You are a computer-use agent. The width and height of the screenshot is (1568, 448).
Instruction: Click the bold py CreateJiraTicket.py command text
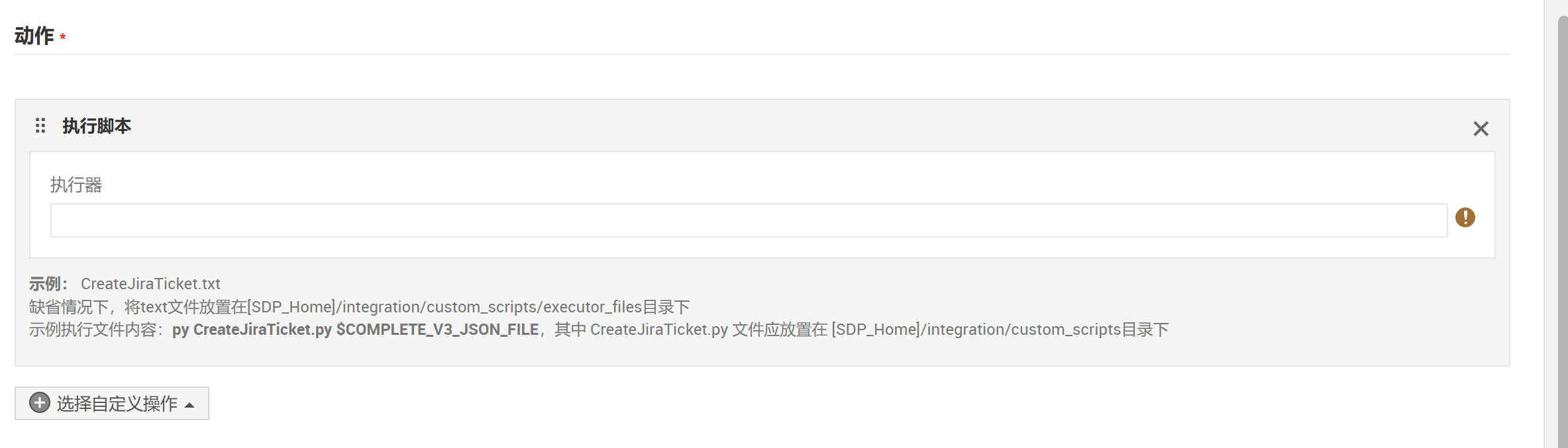[x=252, y=330]
